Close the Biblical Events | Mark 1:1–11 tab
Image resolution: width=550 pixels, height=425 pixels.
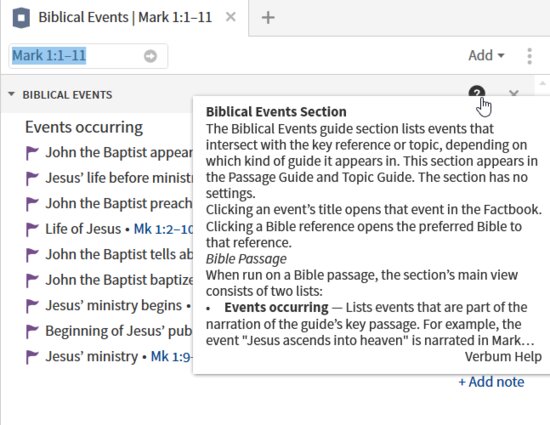click(230, 17)
